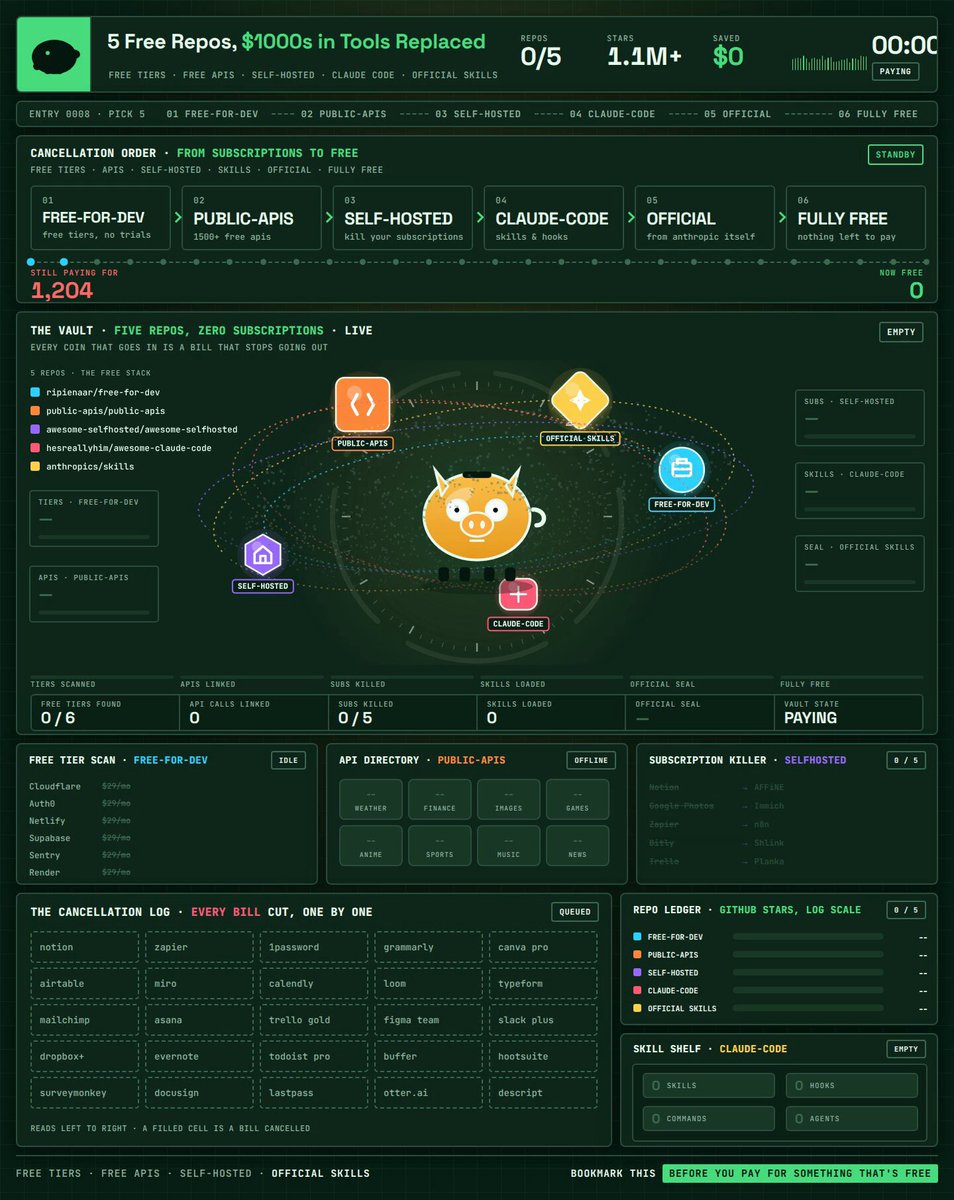954x1200 pixels.
Task: Click the FREE-FOR-DEV star bar in Repo Ledger
Action: pos(808,937)
